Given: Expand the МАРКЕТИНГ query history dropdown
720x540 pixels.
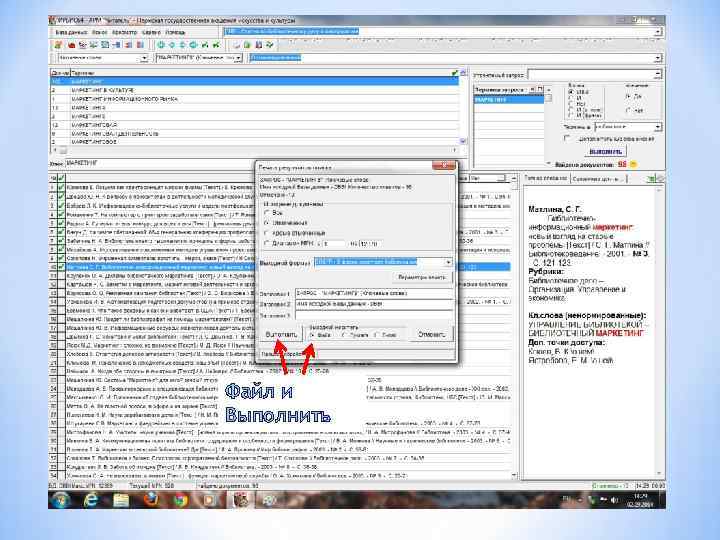Looking at the screenshot, I should coord(238,58).
